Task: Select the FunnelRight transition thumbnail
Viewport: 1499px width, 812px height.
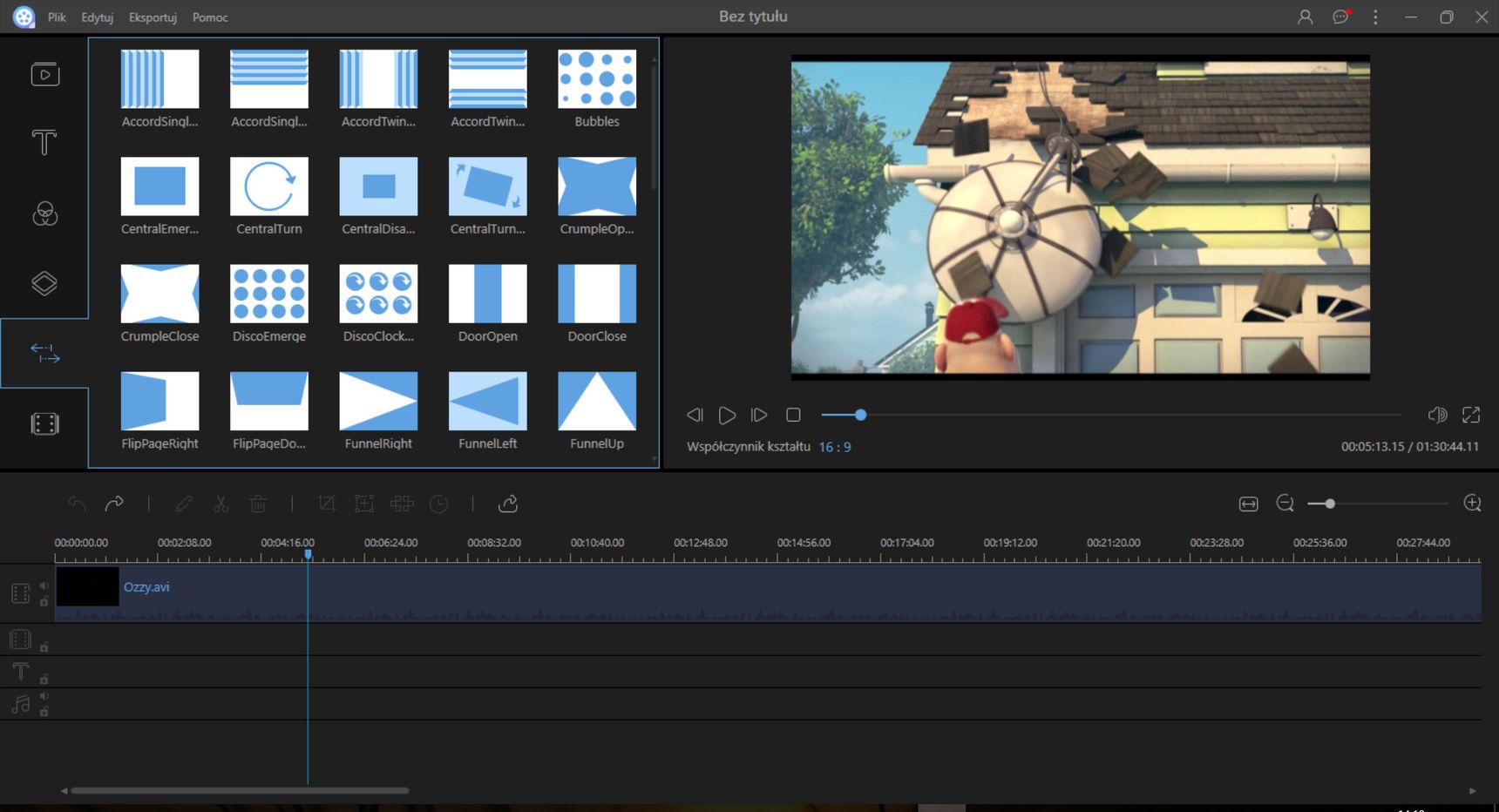Action: point(378,401)
